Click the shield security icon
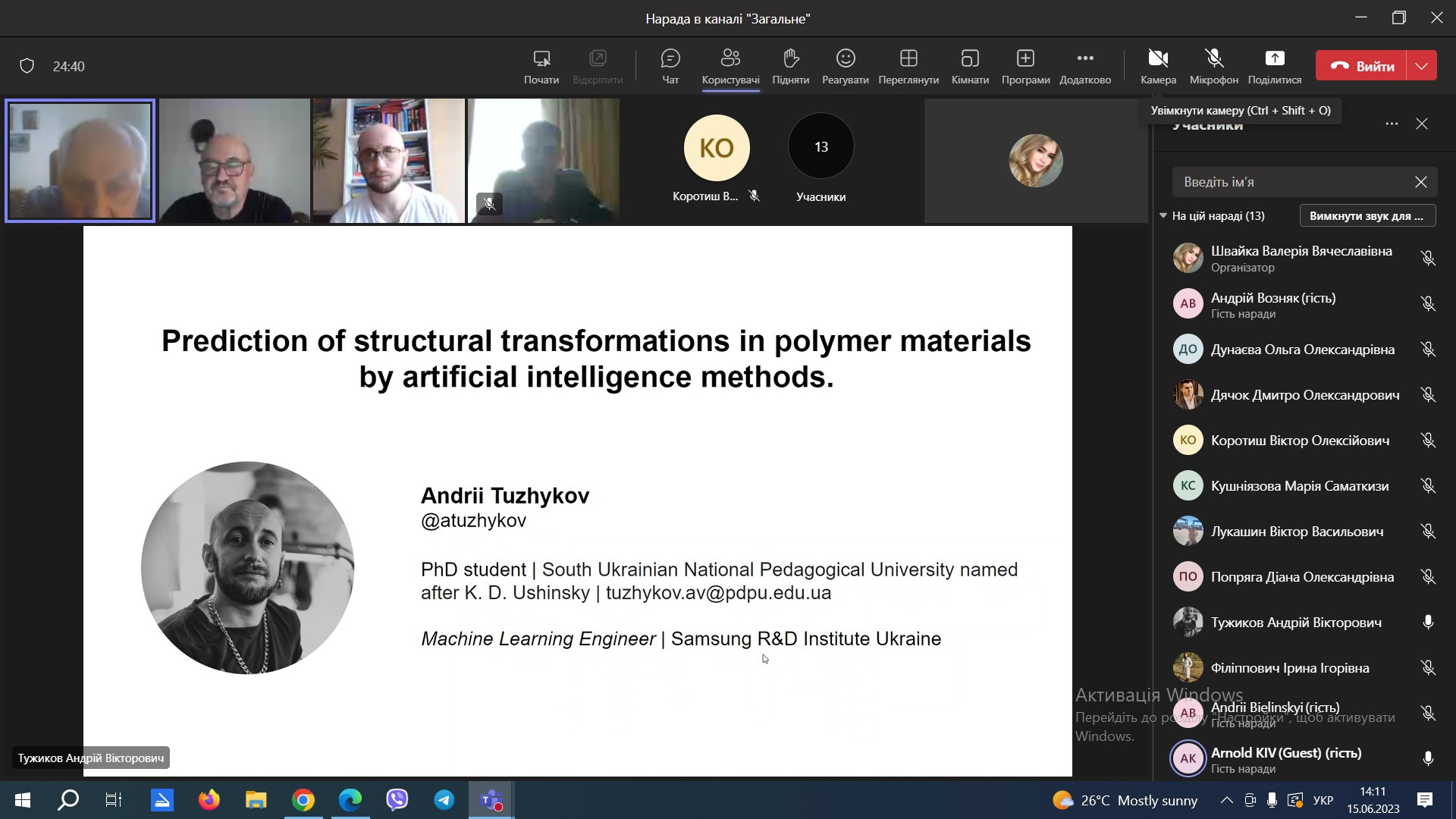1456x819 pixels. coord(27,66)
